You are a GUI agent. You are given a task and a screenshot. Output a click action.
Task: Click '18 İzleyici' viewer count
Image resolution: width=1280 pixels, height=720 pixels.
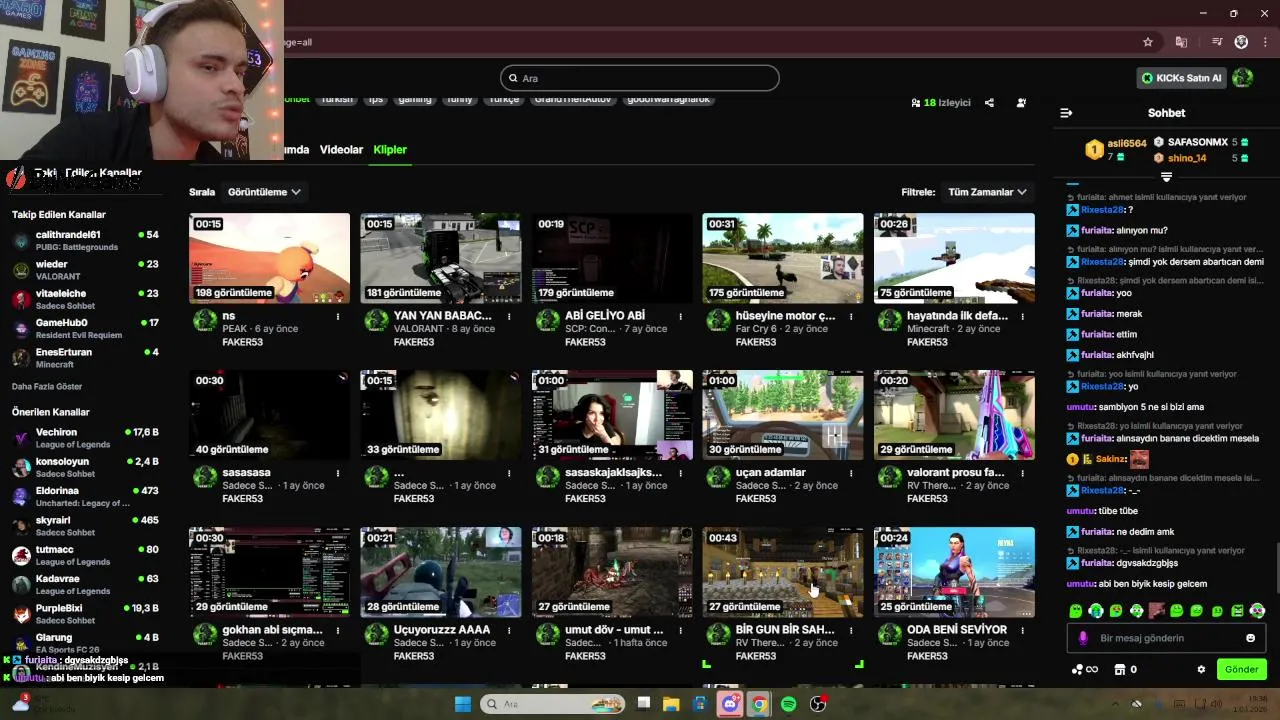pos(940,103)
